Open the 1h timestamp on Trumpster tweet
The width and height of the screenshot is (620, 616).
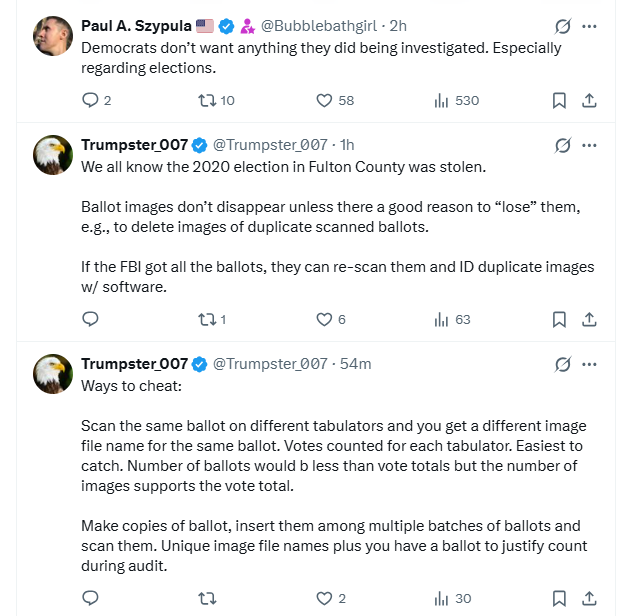pos(346,145)
